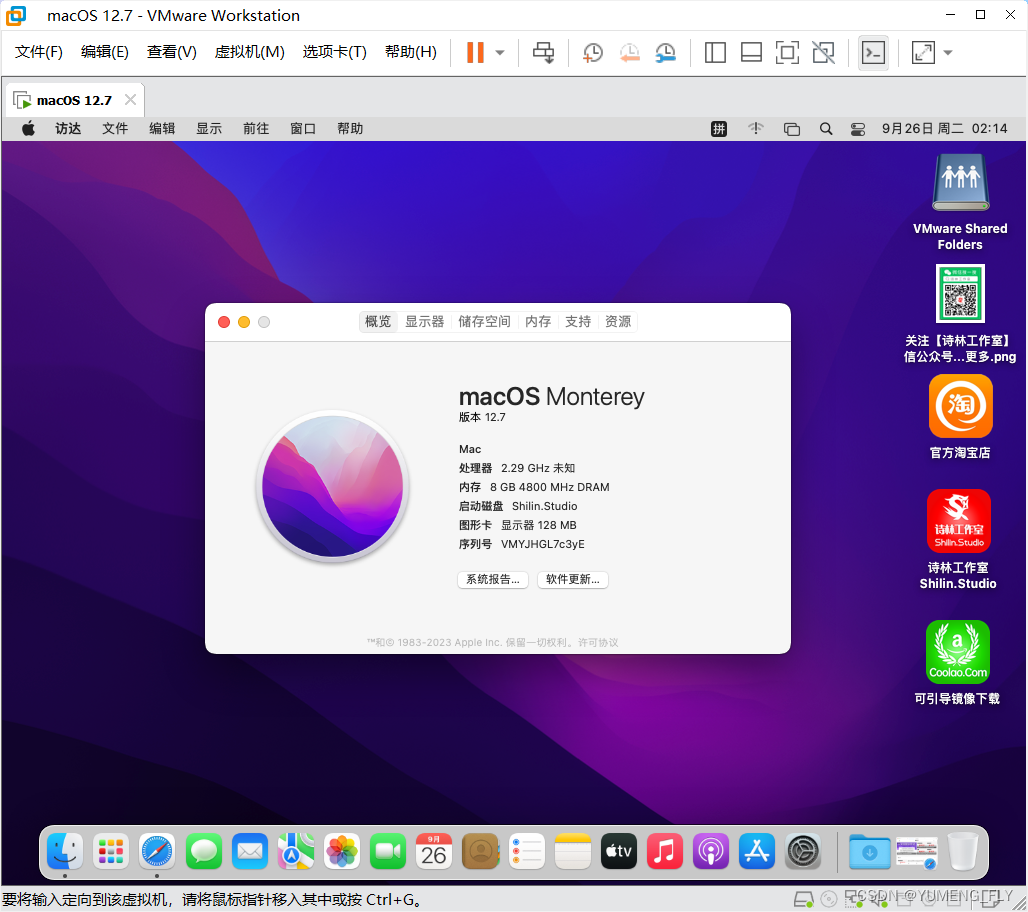This screenshot has width=1028, height=912.
Task: Take a snapshot of the VM
Action: click(x=593, y=52)
